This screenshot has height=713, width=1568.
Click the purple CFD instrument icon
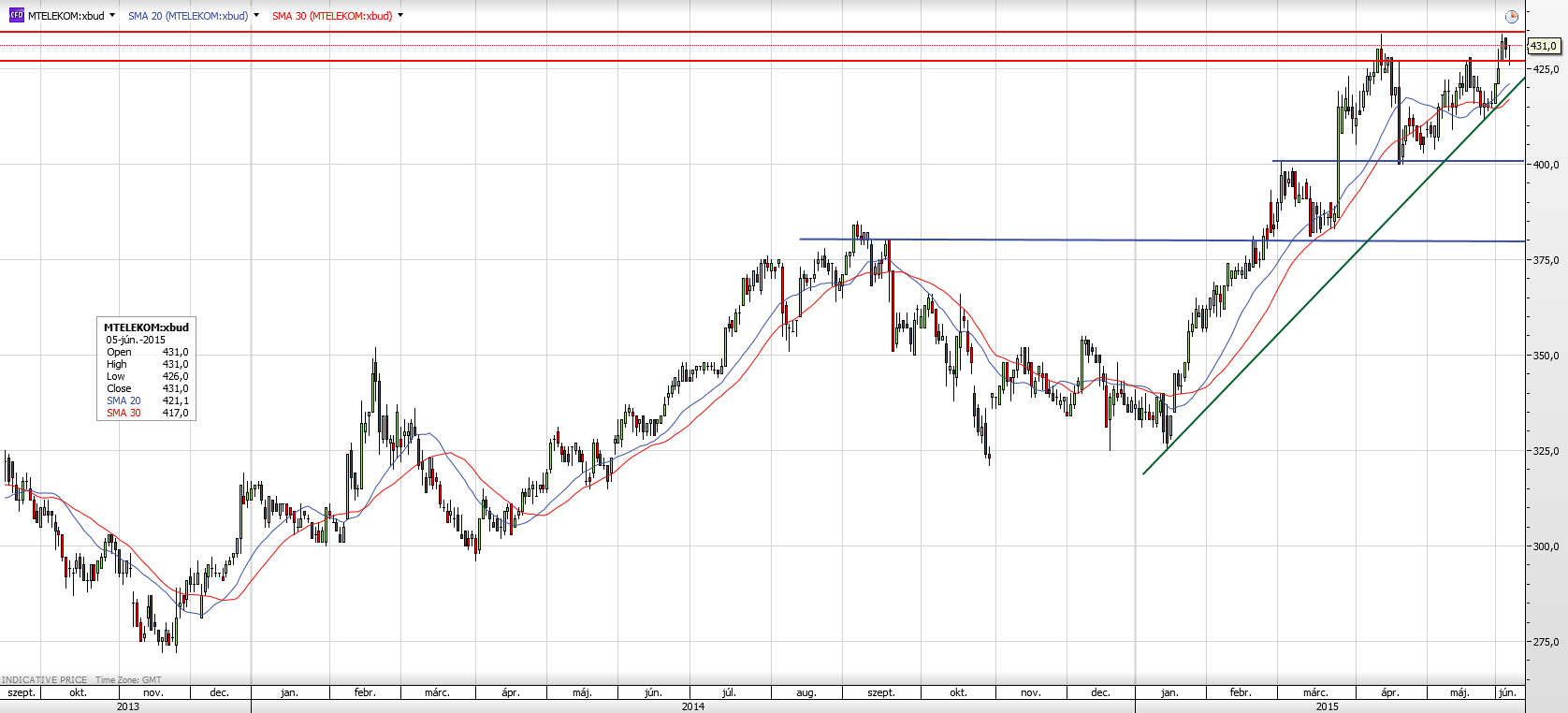click(16, 16)
